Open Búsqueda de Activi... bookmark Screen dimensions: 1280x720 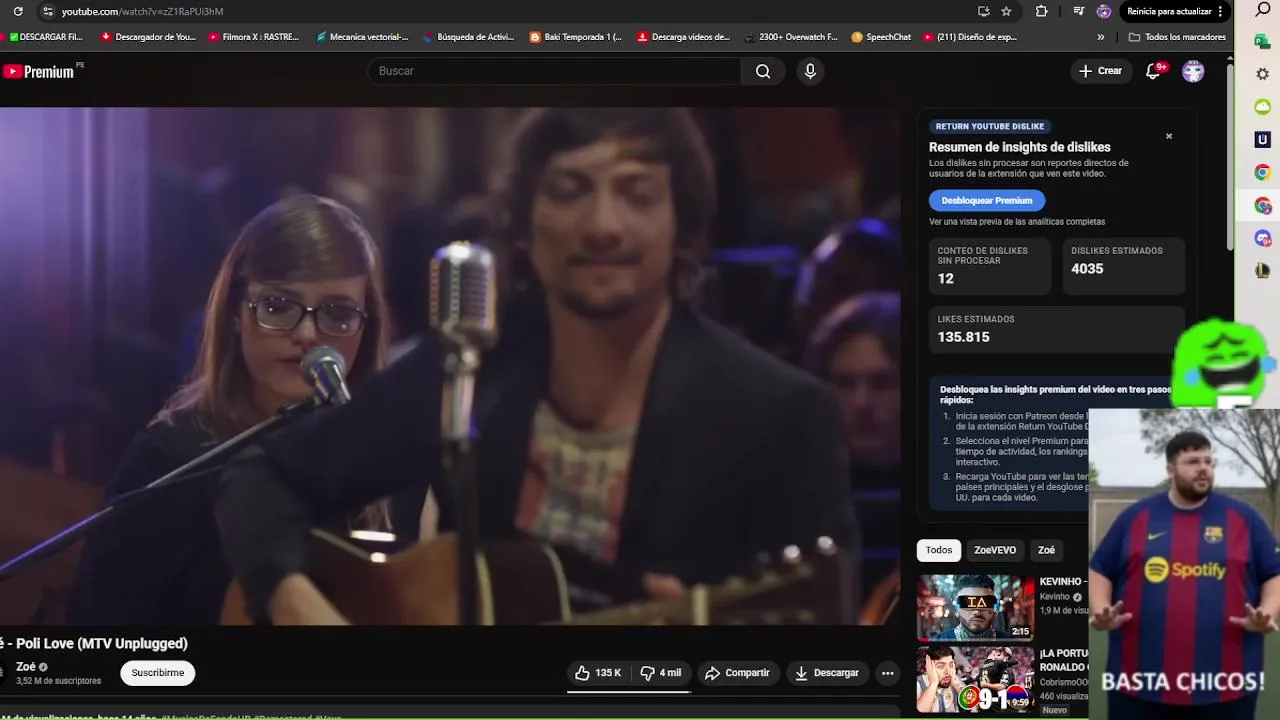[468, 37]
